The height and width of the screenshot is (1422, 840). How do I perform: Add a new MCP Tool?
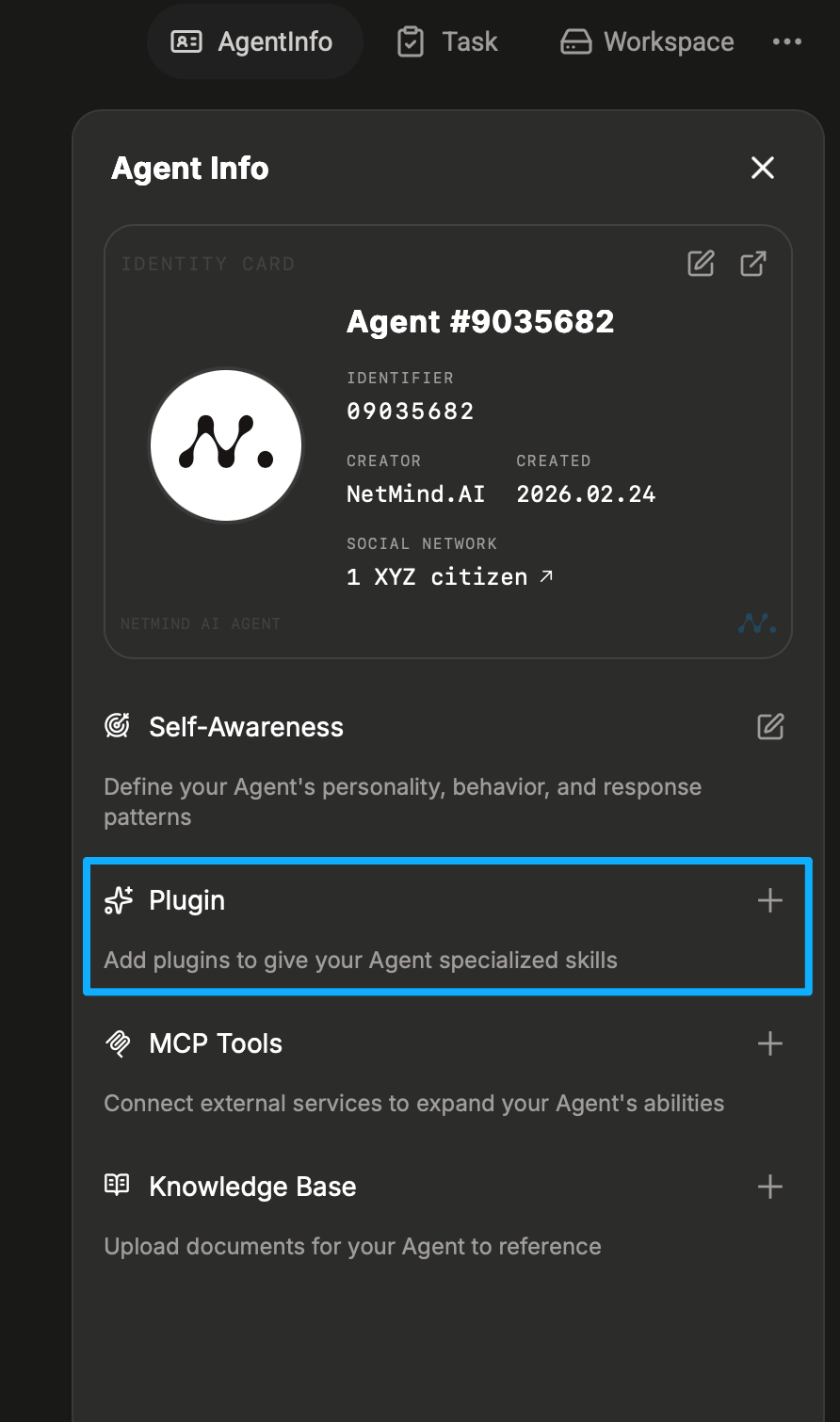pyautogui.click(x=770, y=1043)
